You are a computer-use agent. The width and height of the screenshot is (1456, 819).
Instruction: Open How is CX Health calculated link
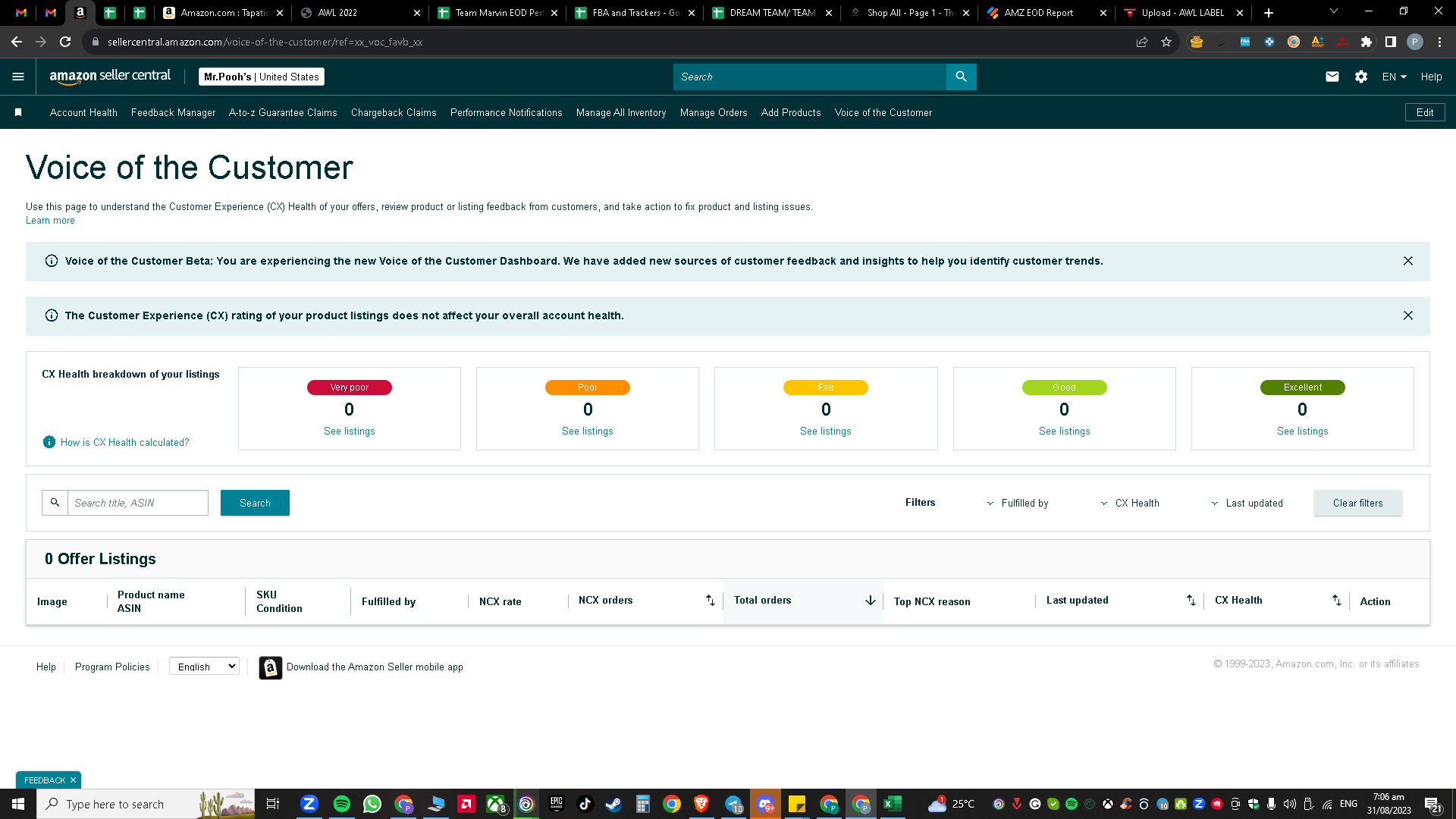click(x=125, y=442)
